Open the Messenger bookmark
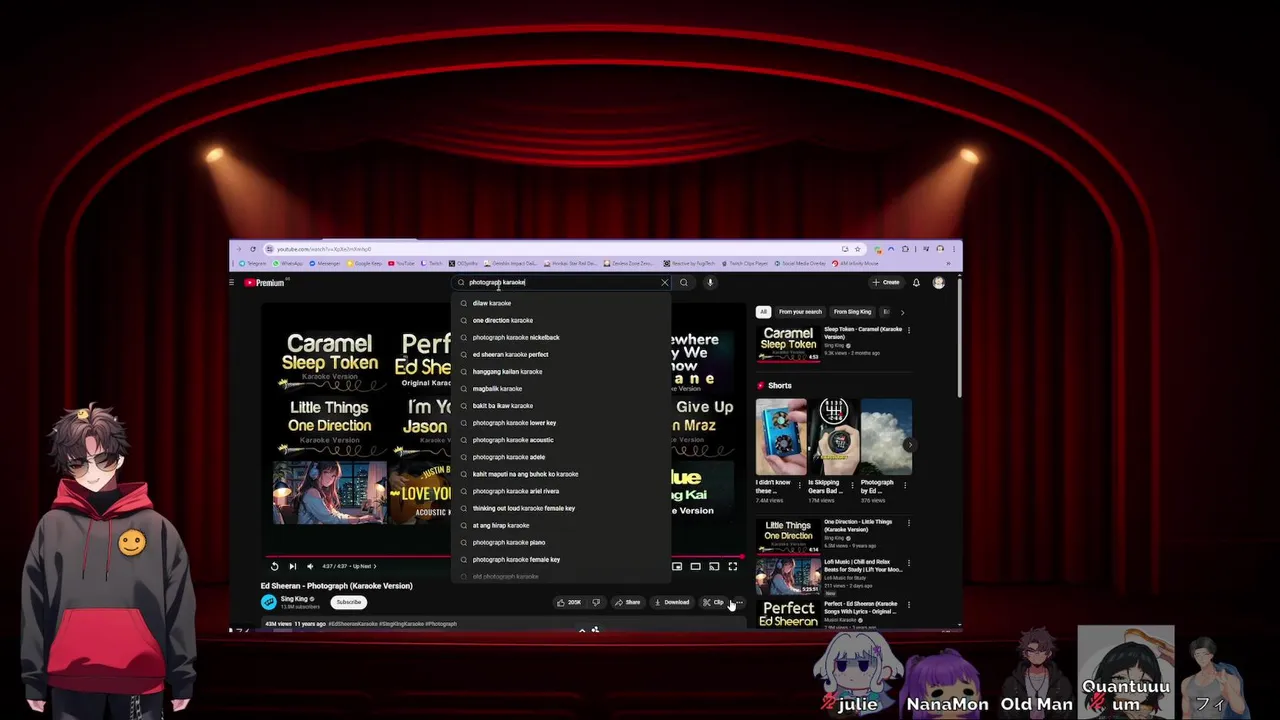The image size is (1280, 720). 326,263
